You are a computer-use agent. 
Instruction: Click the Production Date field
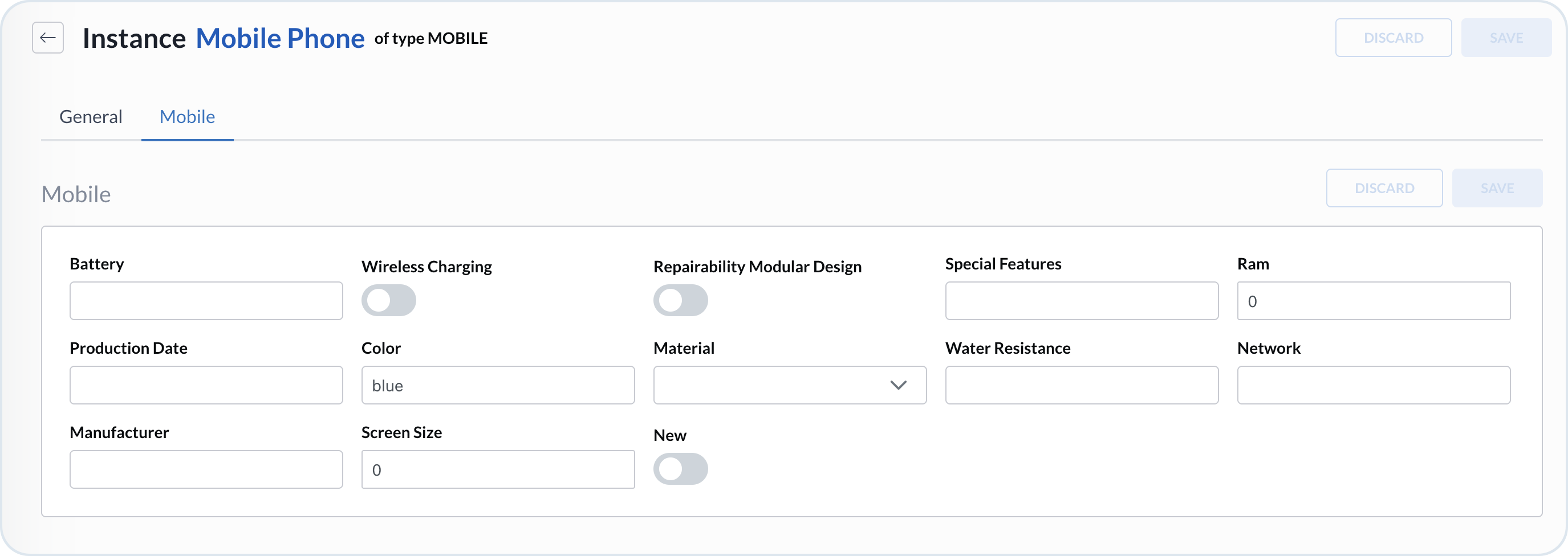(x=206, y=385)
